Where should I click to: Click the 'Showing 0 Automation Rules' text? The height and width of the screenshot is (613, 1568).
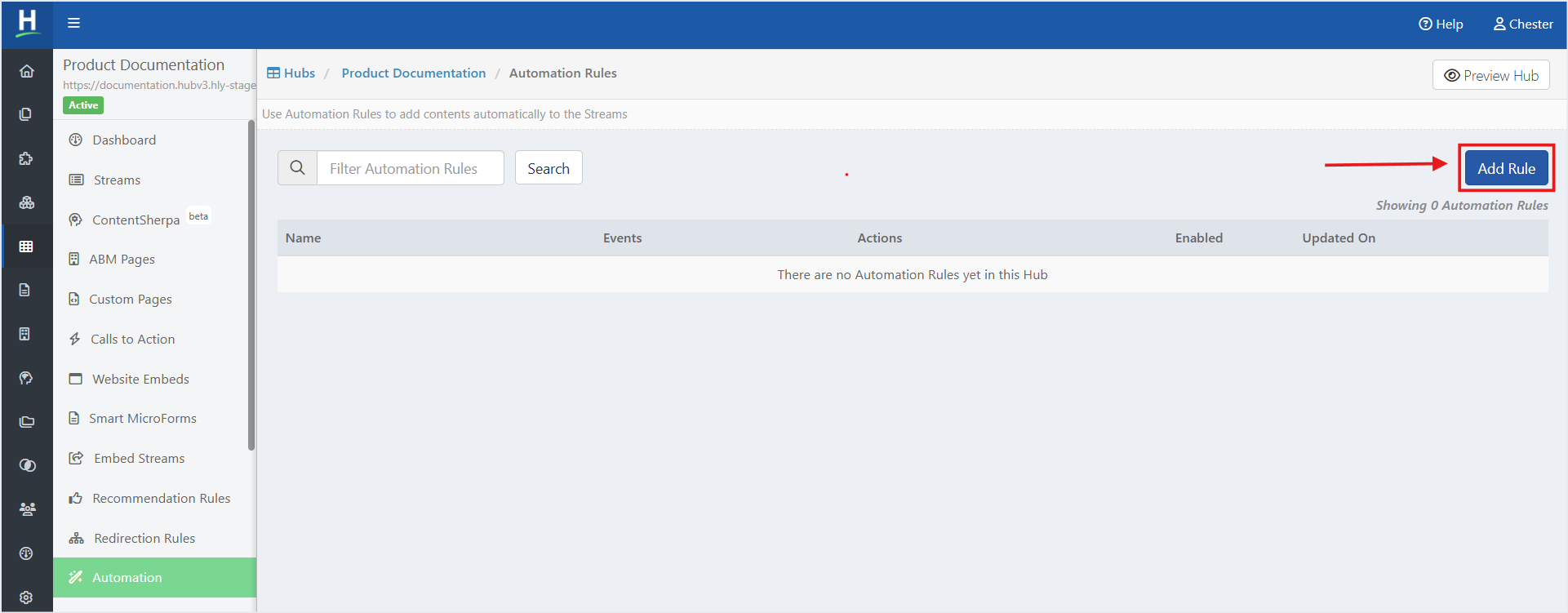[1462, 206]
